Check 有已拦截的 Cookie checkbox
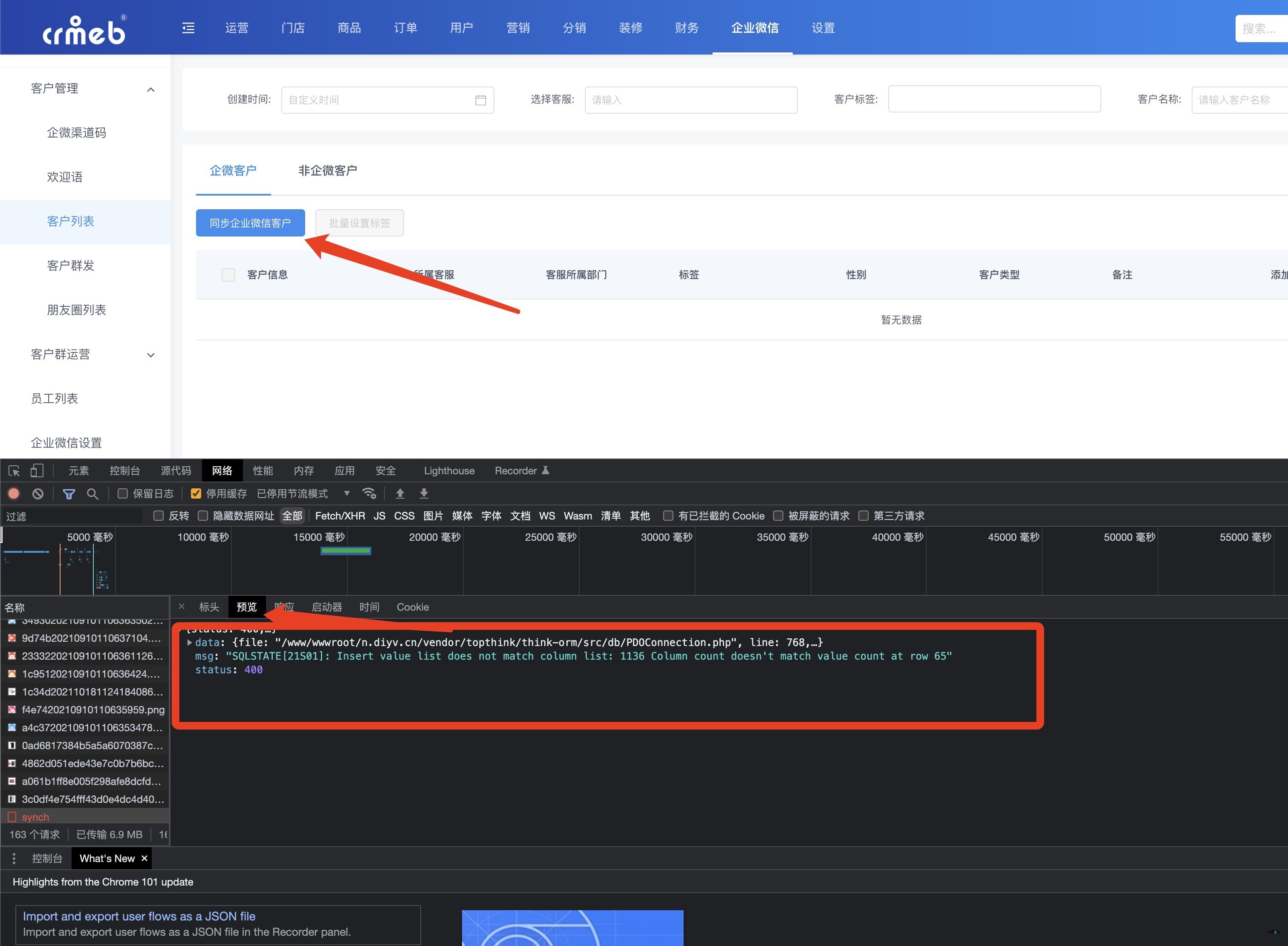Image resolution: width=1288 pixels, height=946 pixels. [668, 516]
